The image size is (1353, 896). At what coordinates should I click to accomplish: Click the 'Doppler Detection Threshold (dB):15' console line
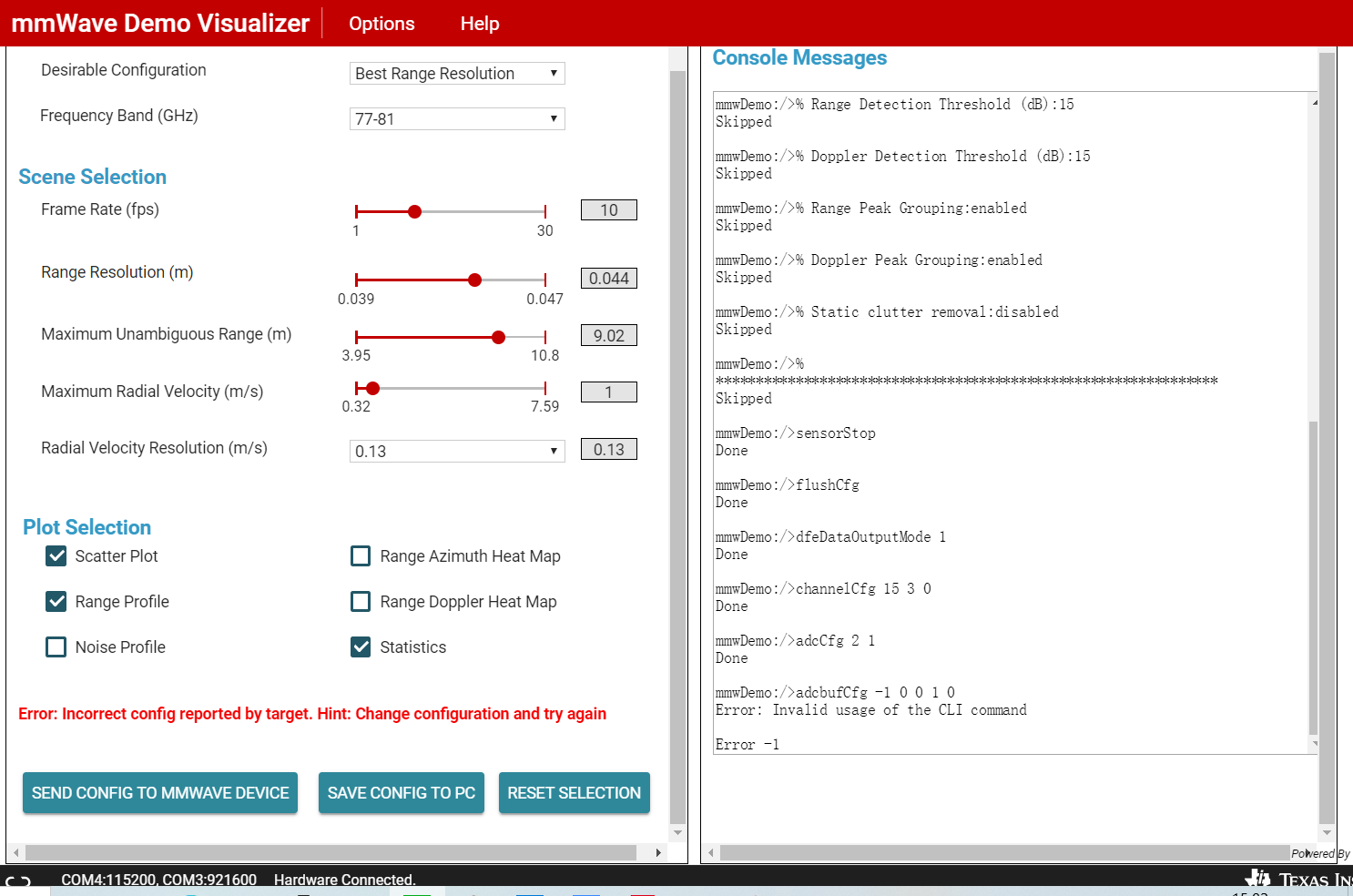pyautogui.click(x=903, y=157)
